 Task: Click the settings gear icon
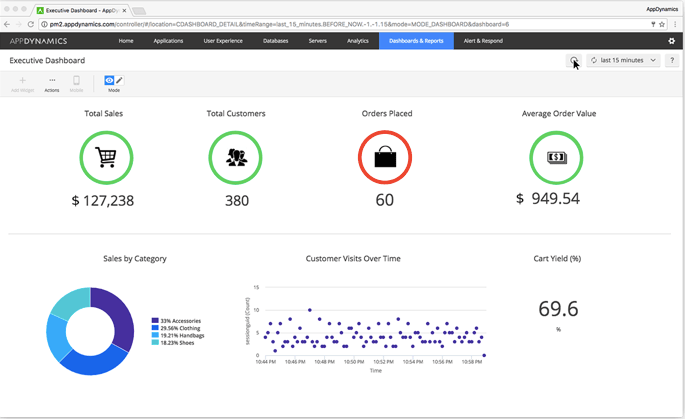671,41
